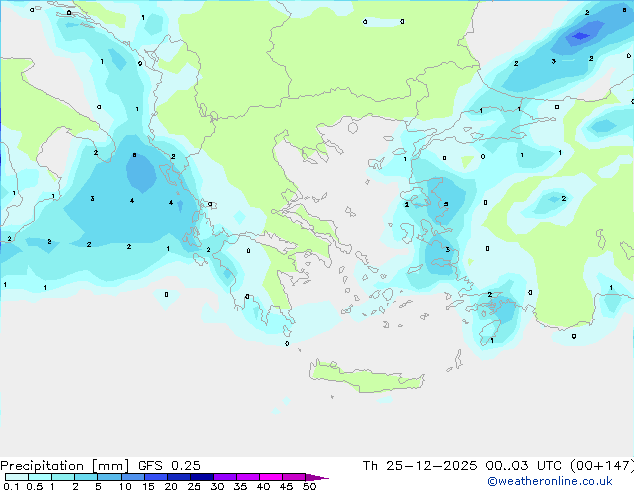The image size is (634, 490).
Task: Click the weatheronline.co.uk copyright link
Action: (549, 481)
